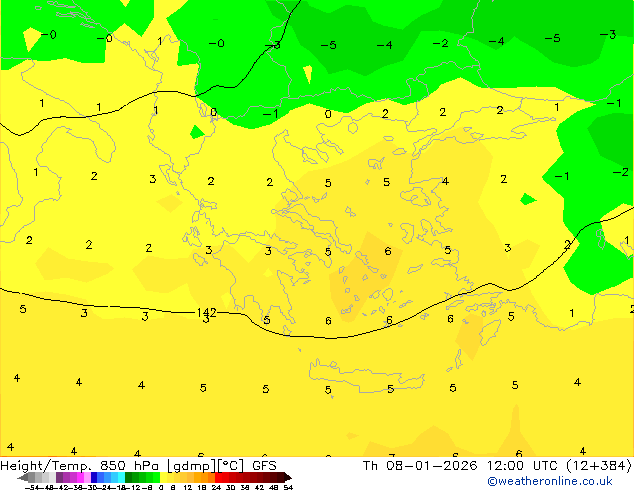
Task: Select the dark blue legend swatch
Action: 94,477
